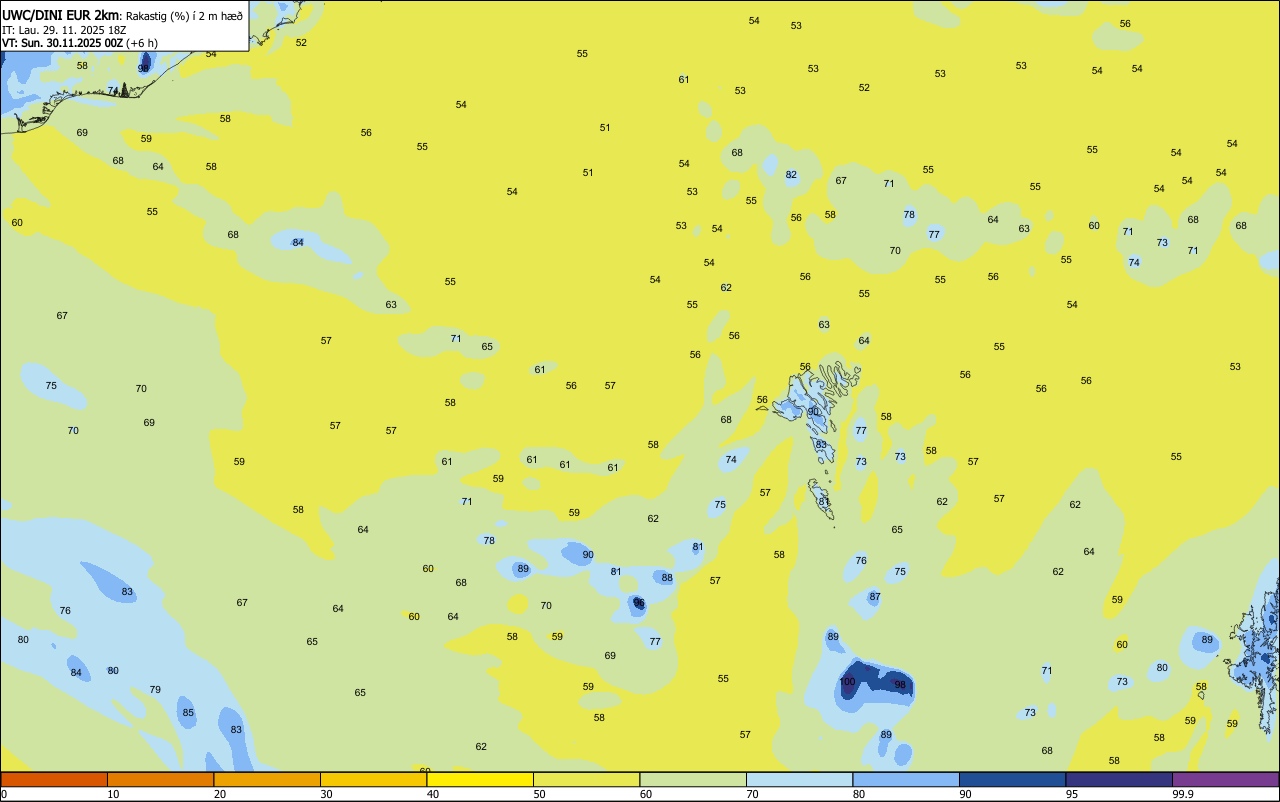Click the '0' label on the color scale
Image resolution: width=1280 pixels, height=802 pixels.
click(x=4, y=794)
